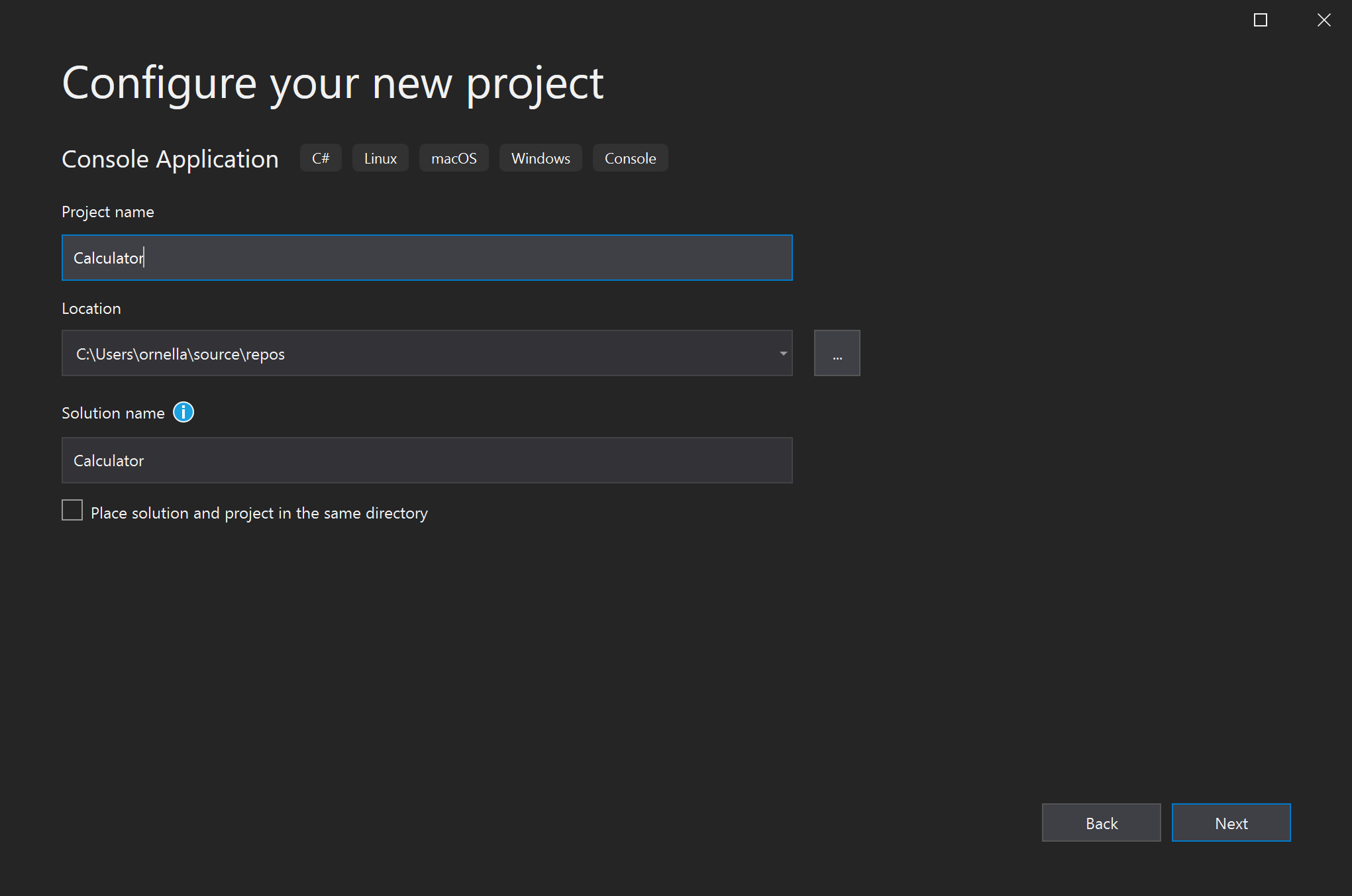Select the Windows platform tag
Image resolution: width=1352 pixels, height=896 pixels.
click(x=541, y=158)
